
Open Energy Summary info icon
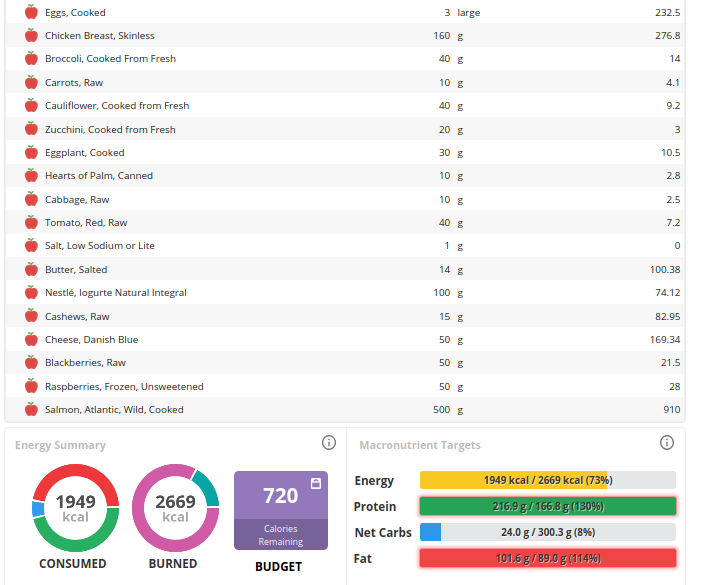click(x=329, y=442)
